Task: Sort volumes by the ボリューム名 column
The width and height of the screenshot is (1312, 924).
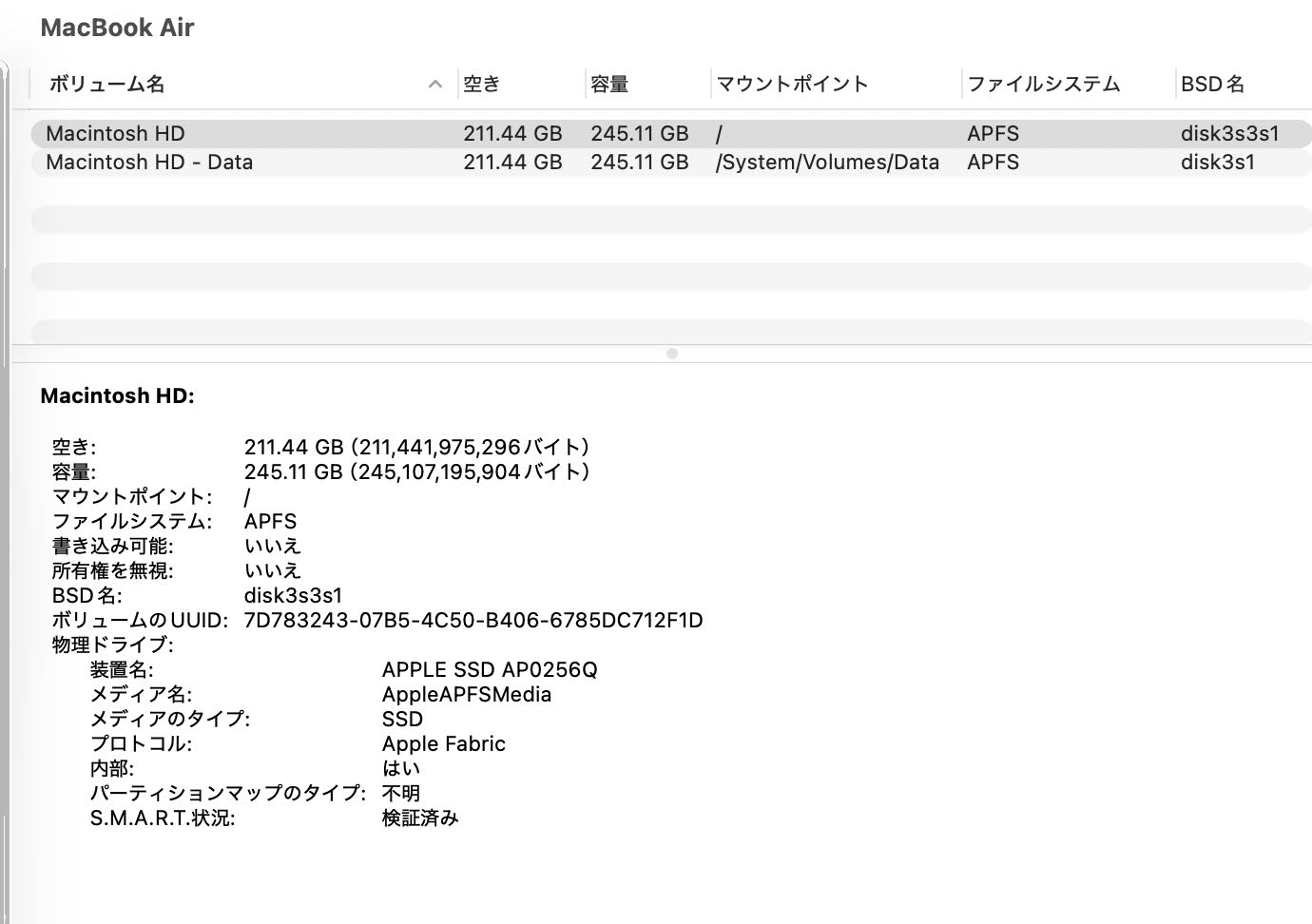Action: pyautogui.click(x=105, y=84)
